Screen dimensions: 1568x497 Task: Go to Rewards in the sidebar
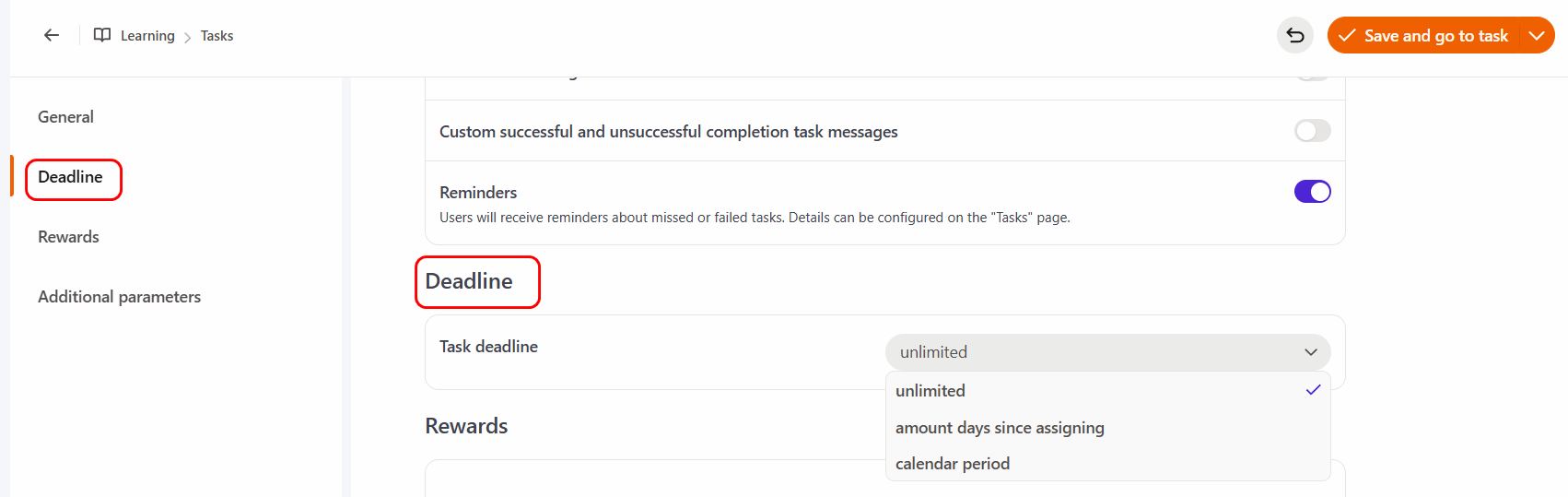pos(68,237)
